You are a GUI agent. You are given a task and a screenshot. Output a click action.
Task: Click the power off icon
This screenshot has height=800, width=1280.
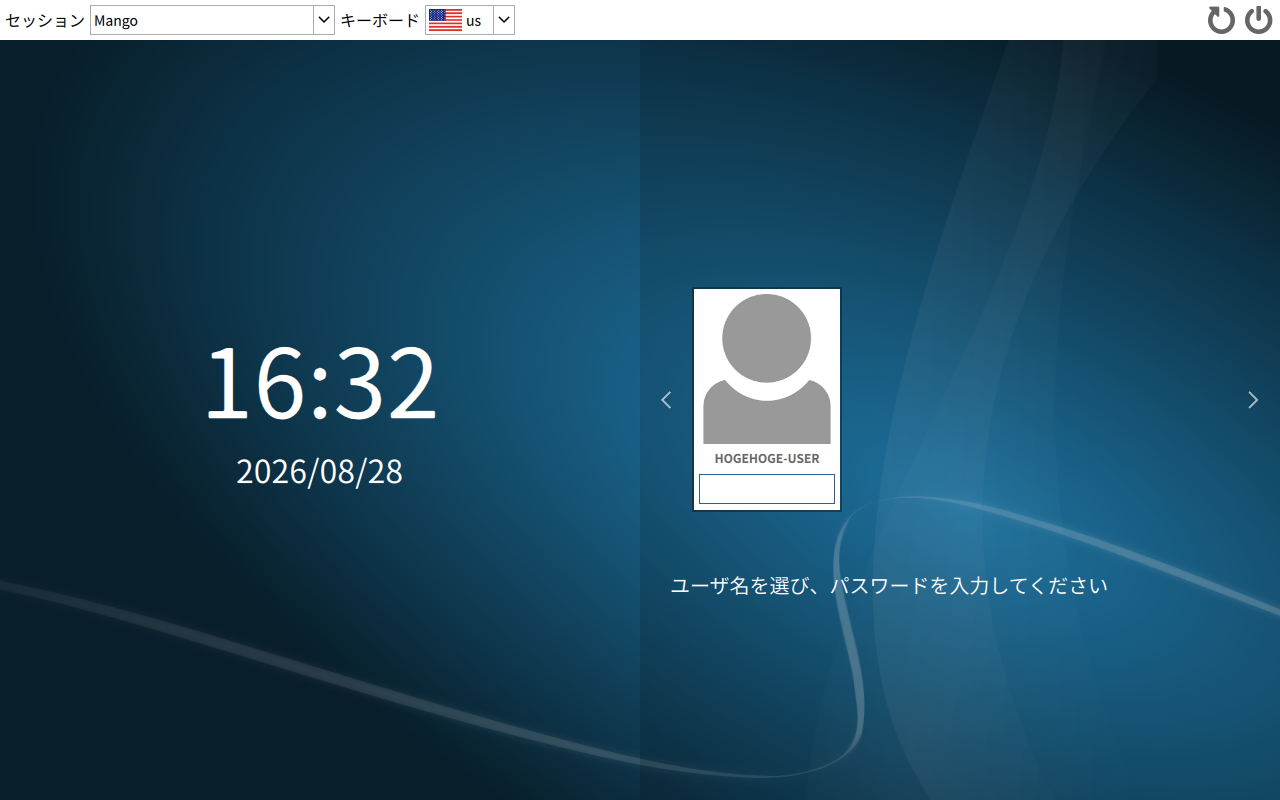(x=1258, y=20)
